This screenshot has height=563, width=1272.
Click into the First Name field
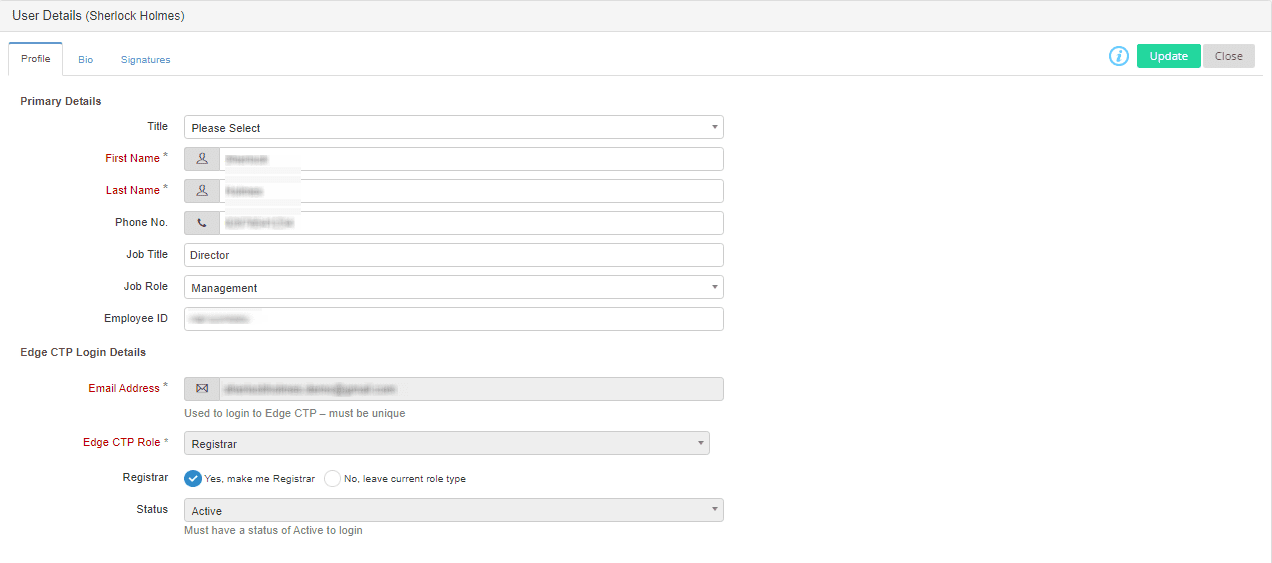(x=471, y=159)
